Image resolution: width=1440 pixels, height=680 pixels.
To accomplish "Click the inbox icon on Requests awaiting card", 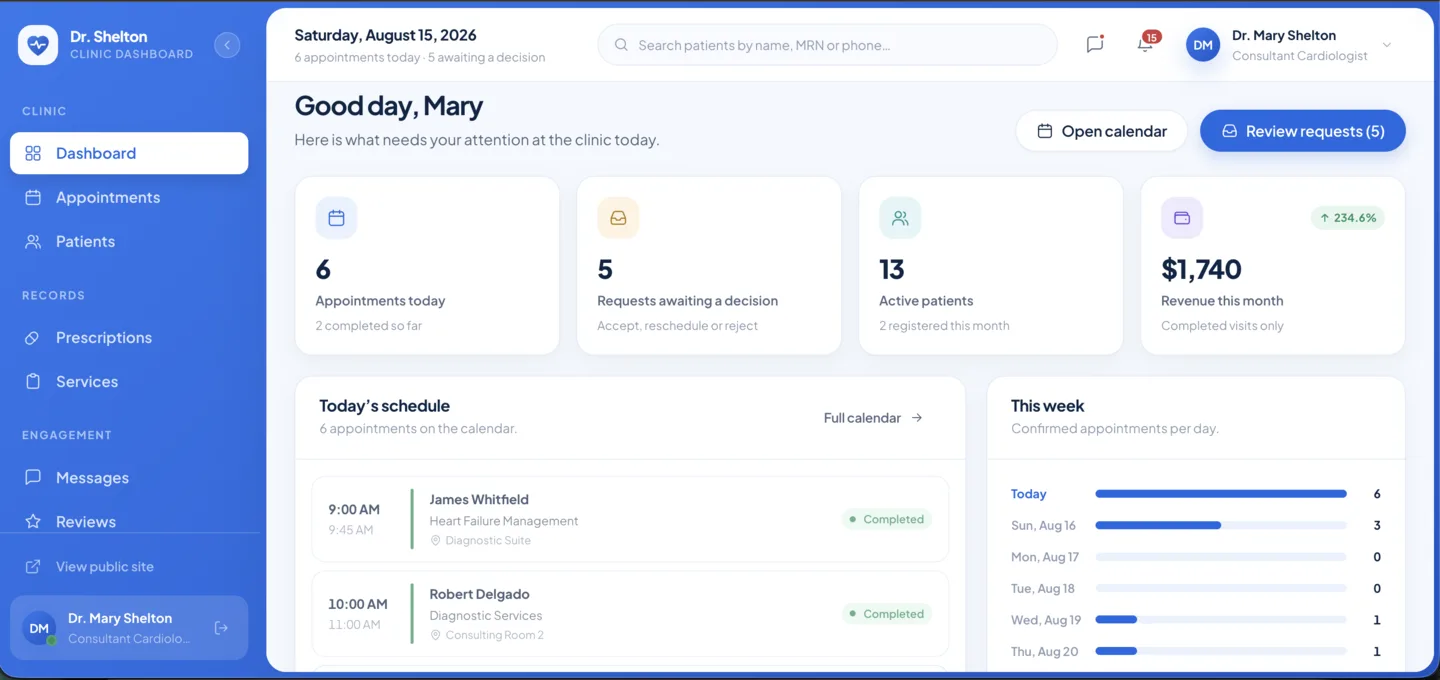I will tap(618, 217).
